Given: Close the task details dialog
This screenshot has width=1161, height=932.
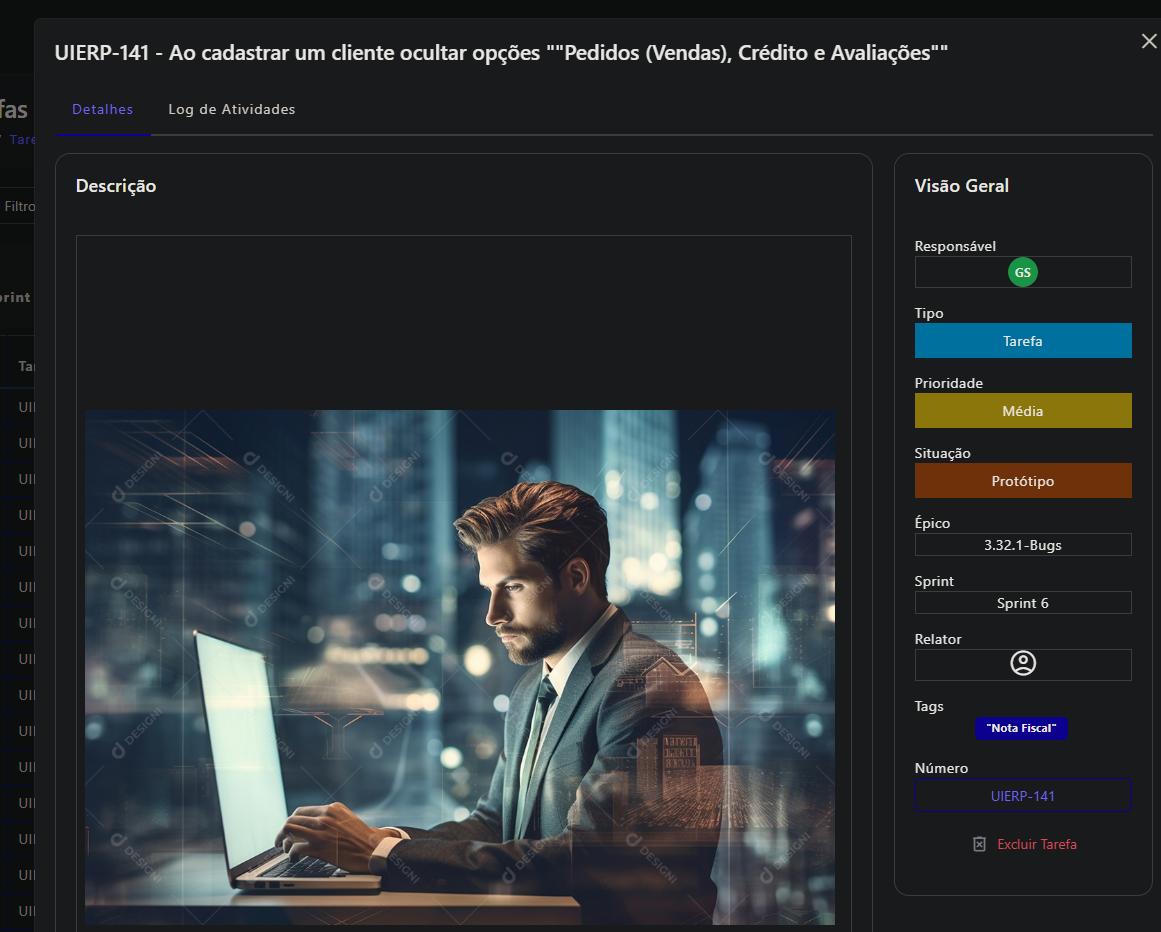Looking at the screenshot, I should tap(1148, 41).
